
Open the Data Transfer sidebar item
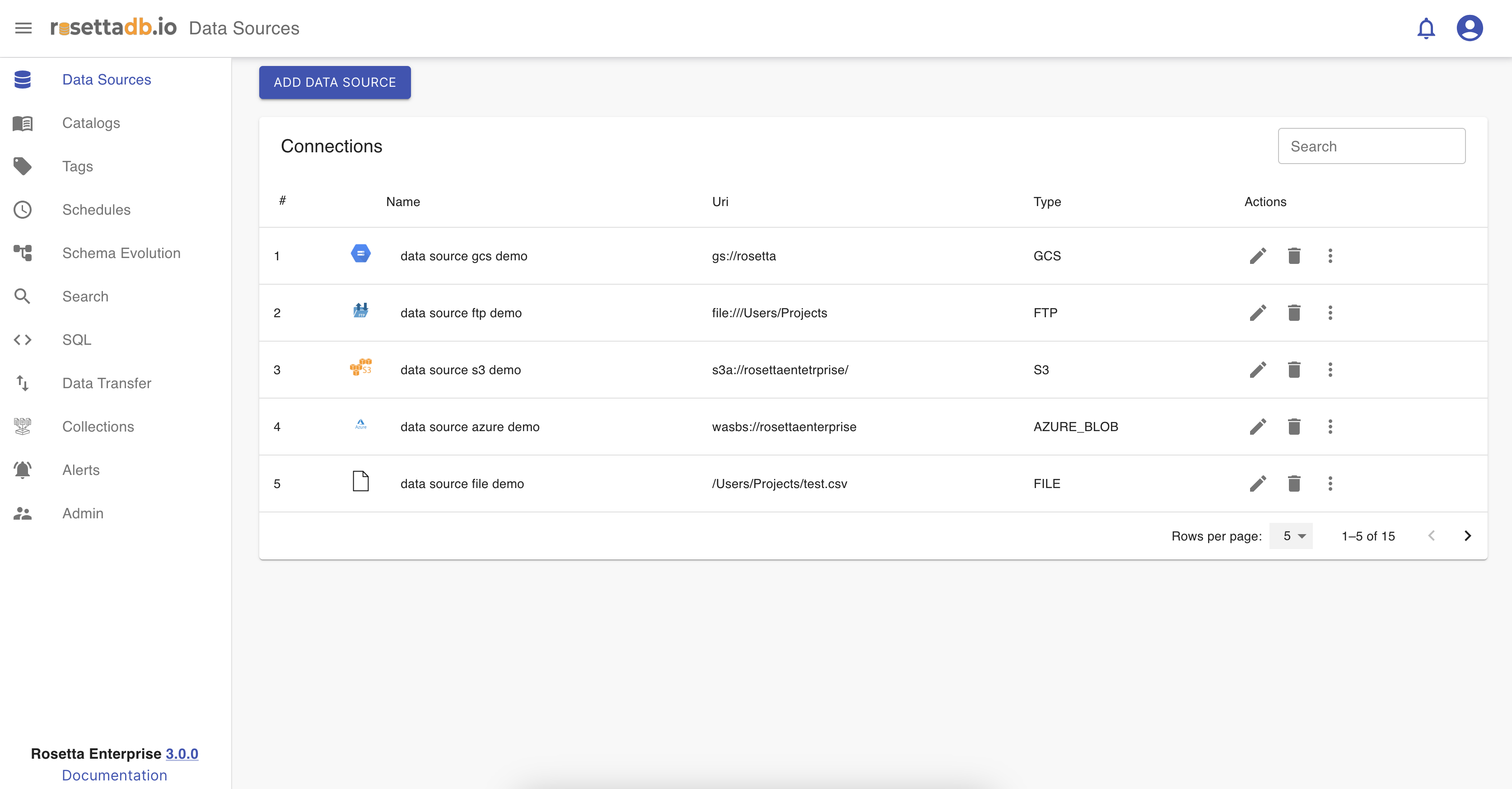coord(106,383)
